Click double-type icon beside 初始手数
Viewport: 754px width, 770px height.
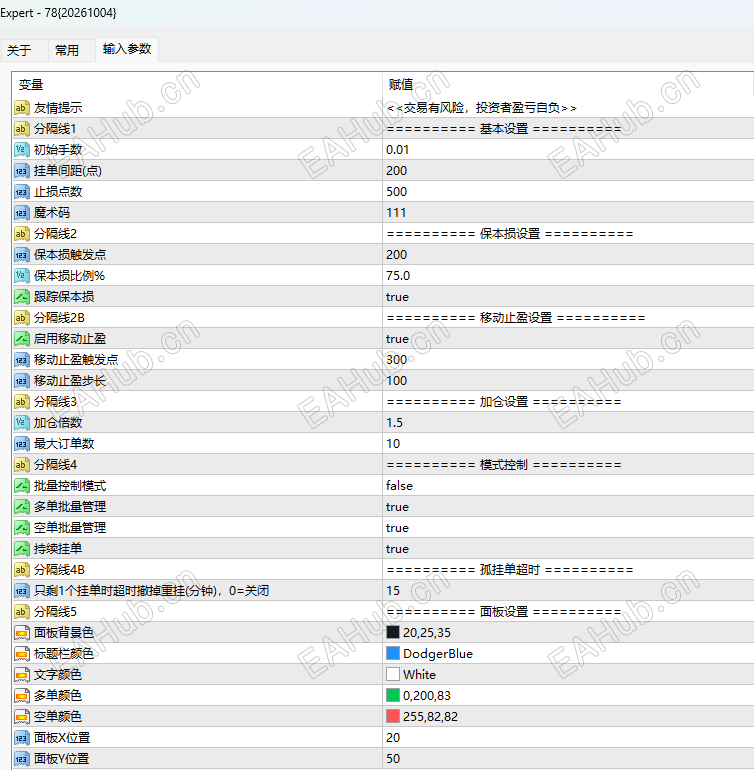22,150
